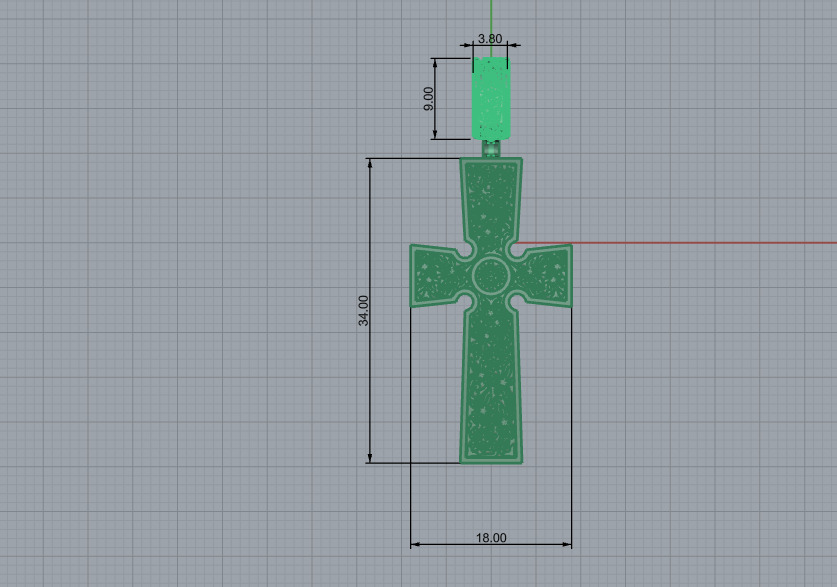Select the 34.00 cross height dimension
The width and height of the screenshot is (837, 587).
tap(364, 311)
